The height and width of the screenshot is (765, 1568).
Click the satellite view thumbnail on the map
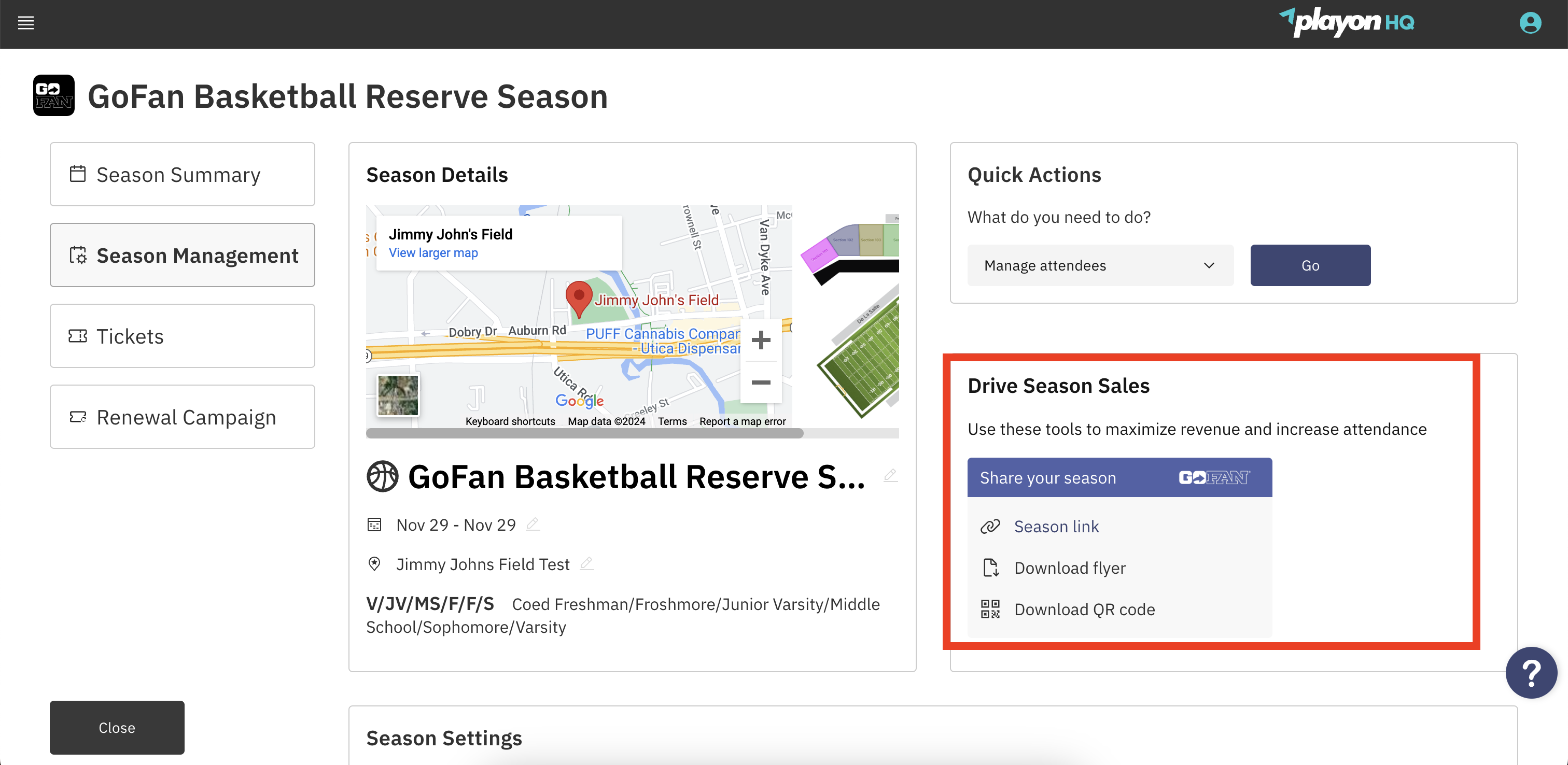point(398,394)
